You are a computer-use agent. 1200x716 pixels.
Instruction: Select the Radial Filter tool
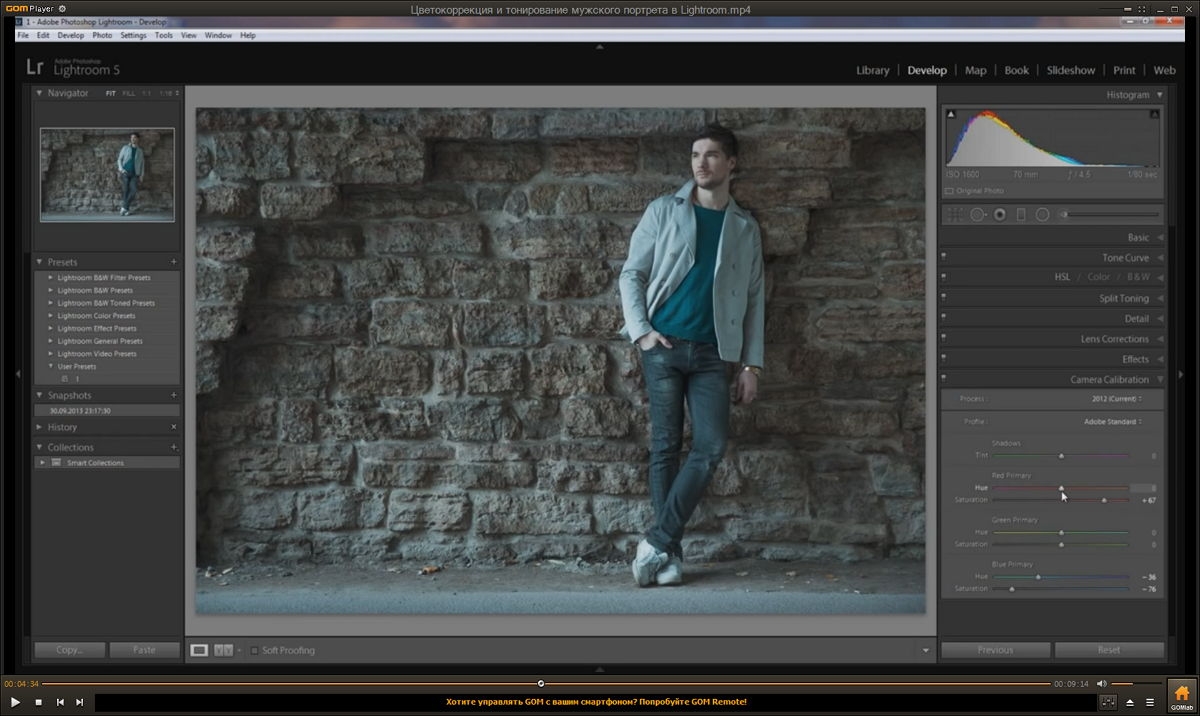click(x=1042, y=214)
